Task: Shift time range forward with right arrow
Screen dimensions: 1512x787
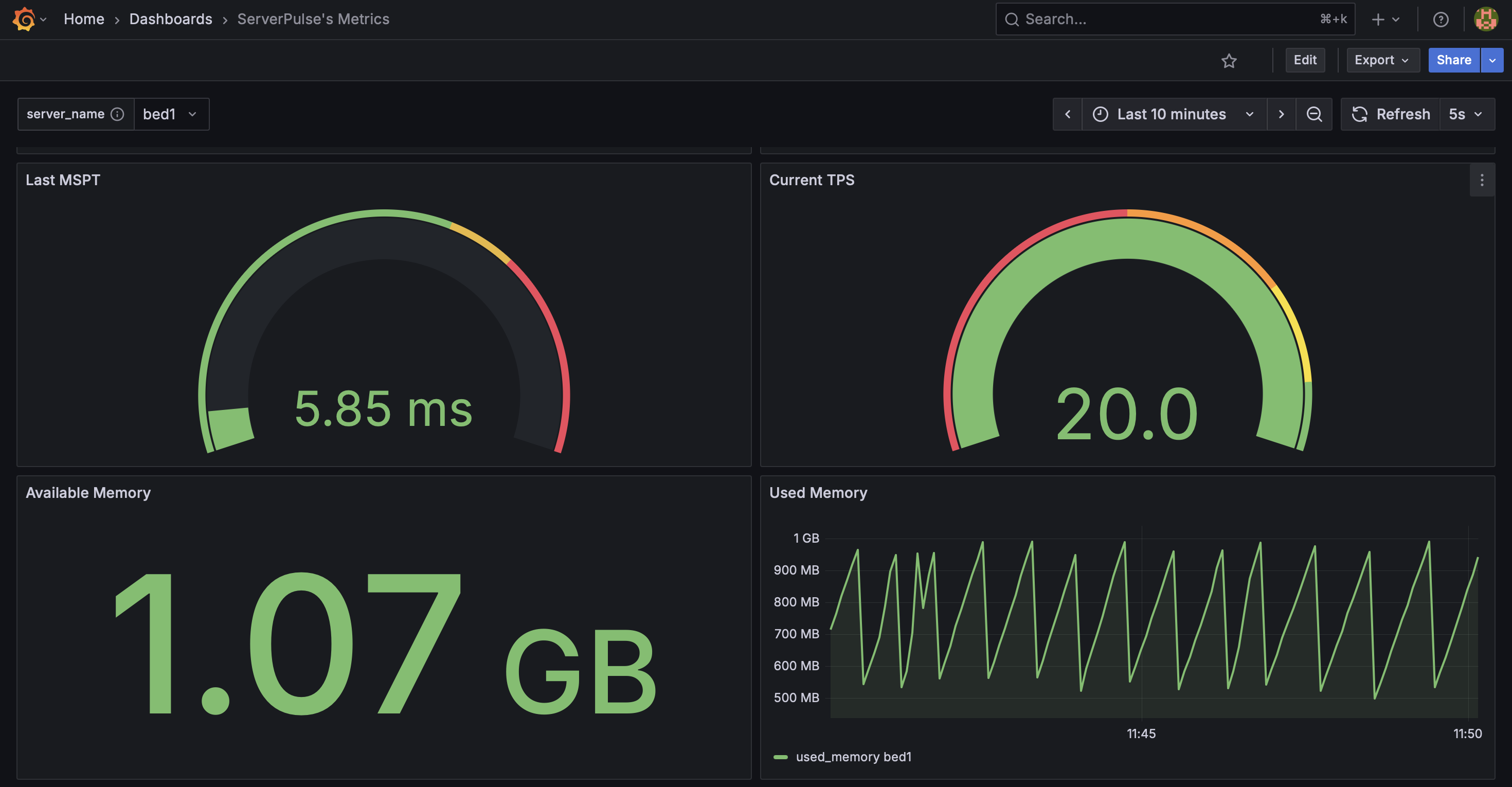Action: click(1281, 114)
